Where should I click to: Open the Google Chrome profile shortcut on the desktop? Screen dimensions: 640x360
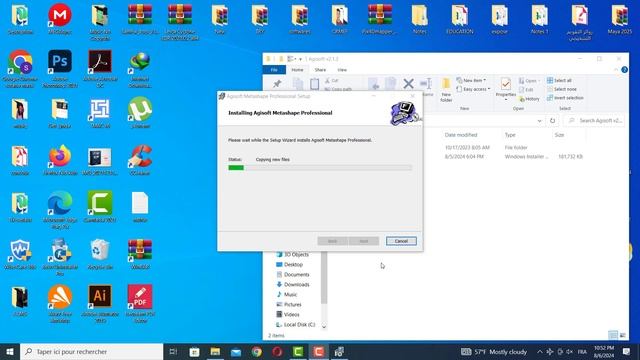[20, 69]
